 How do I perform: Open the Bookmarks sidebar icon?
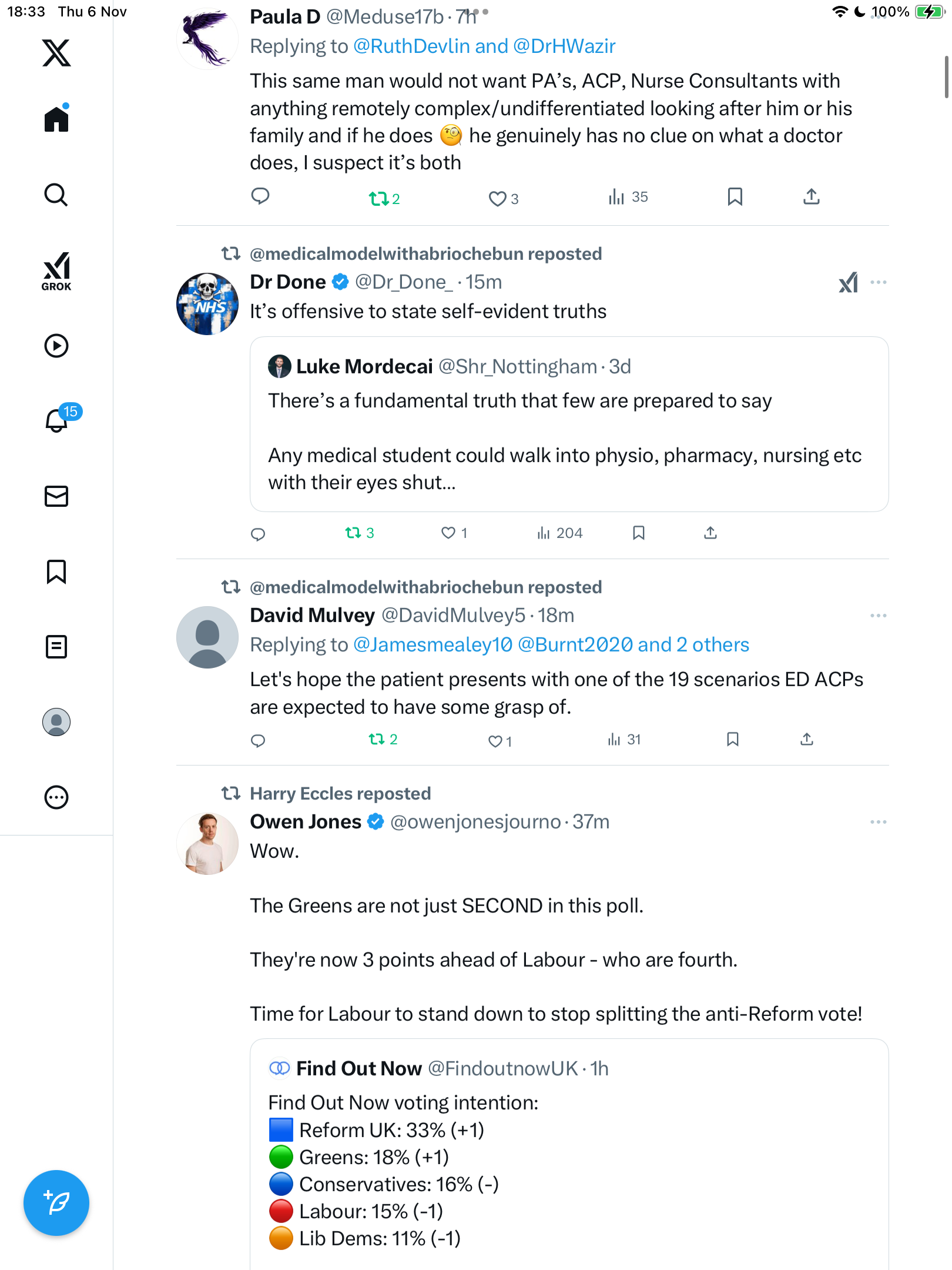56,571
